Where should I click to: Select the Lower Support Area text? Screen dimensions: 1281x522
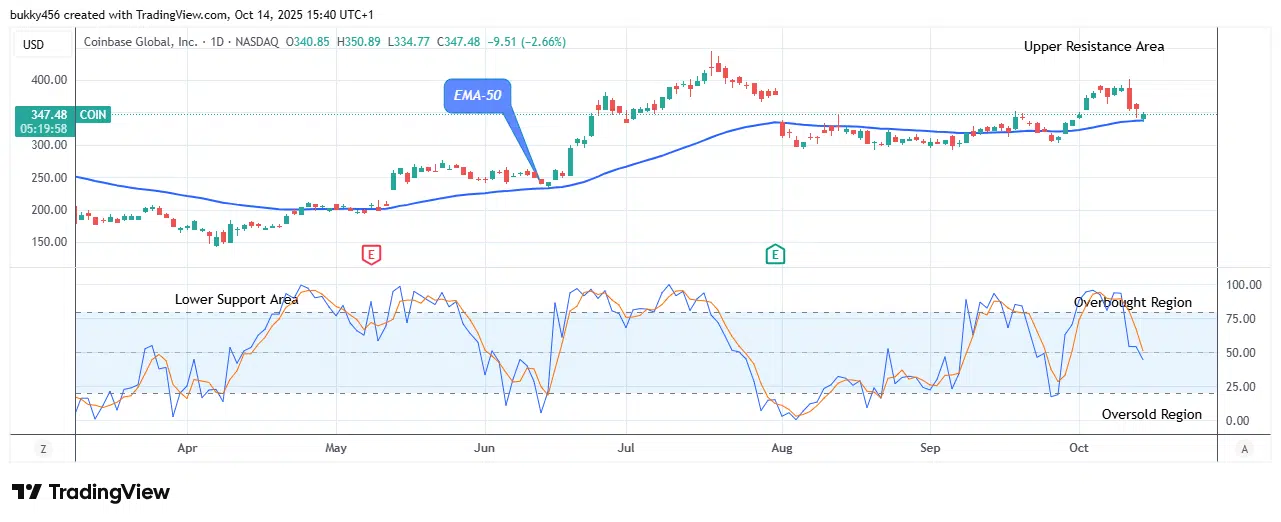coord(236,299)
